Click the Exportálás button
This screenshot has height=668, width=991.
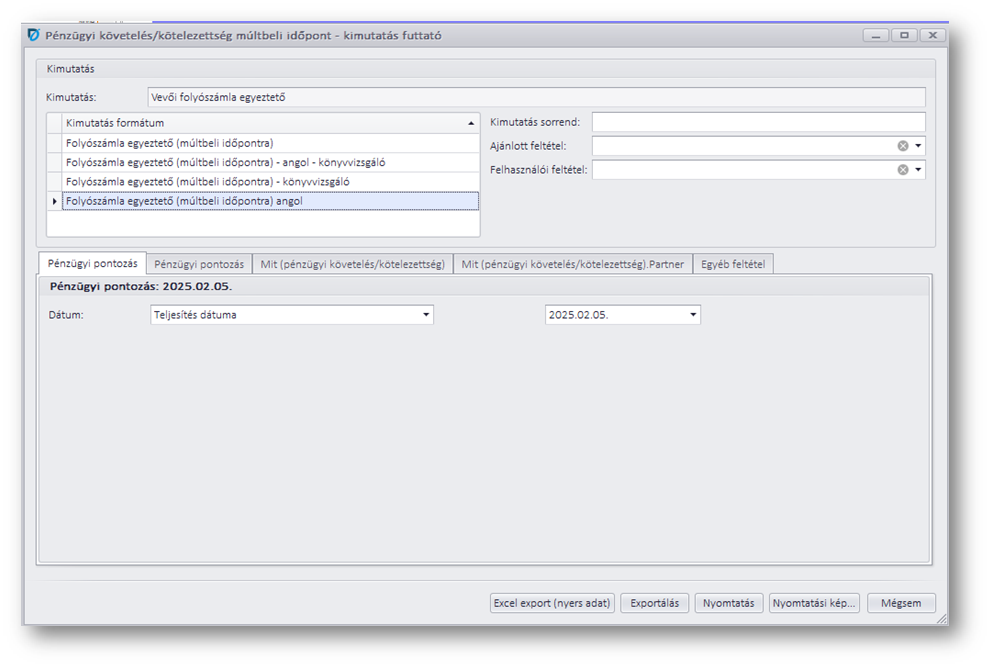pos(654,603)
